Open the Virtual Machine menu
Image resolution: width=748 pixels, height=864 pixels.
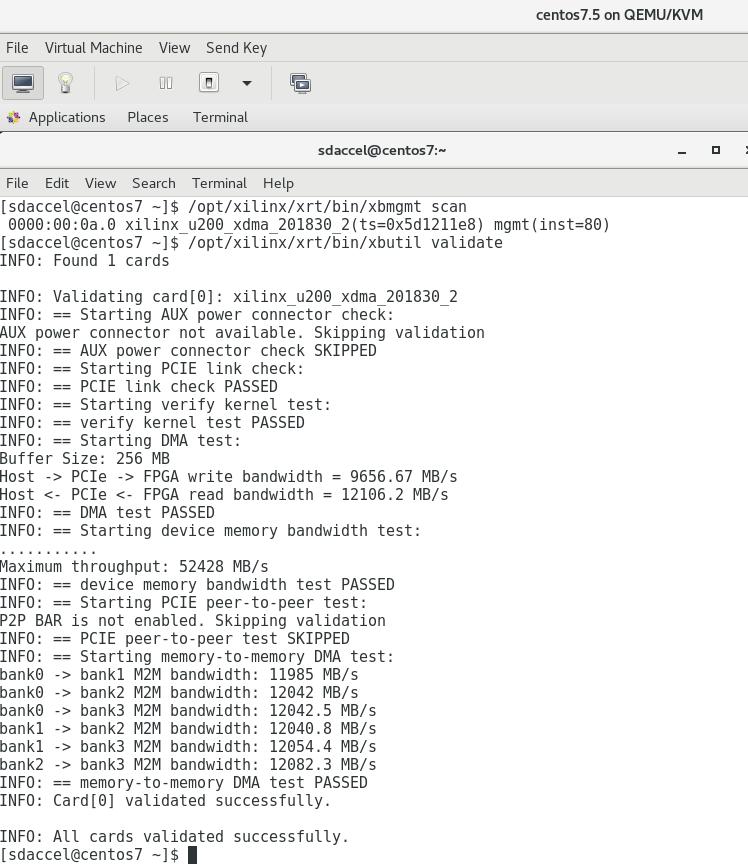(x=93, y=48)
